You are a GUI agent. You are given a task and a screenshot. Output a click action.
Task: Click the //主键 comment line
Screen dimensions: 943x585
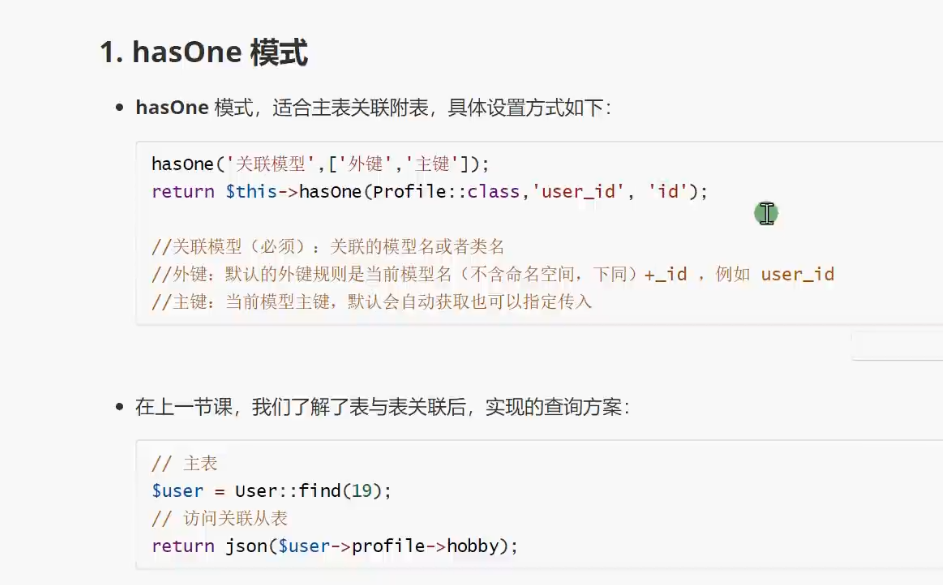[x=372, y=301]
